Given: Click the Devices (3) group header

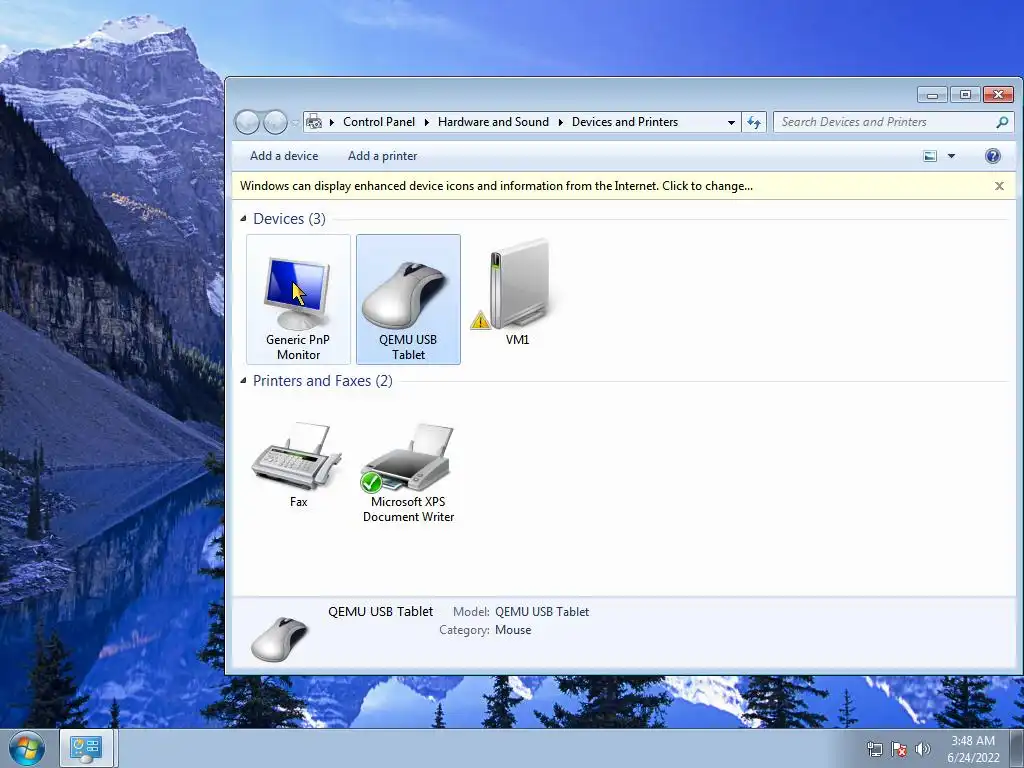Looking at the screenshot, I should point(289,219).
